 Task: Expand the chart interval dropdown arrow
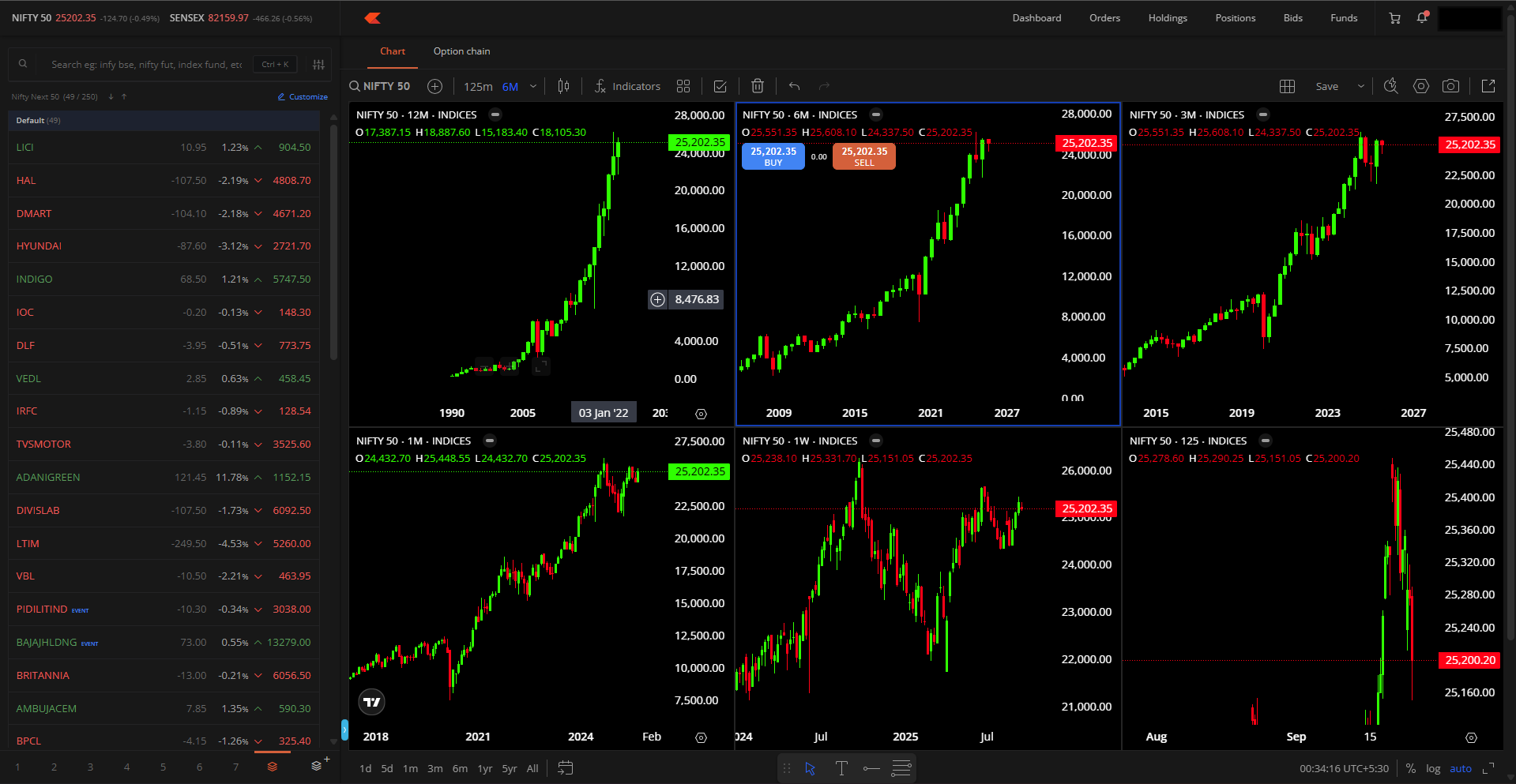point(533,86)
